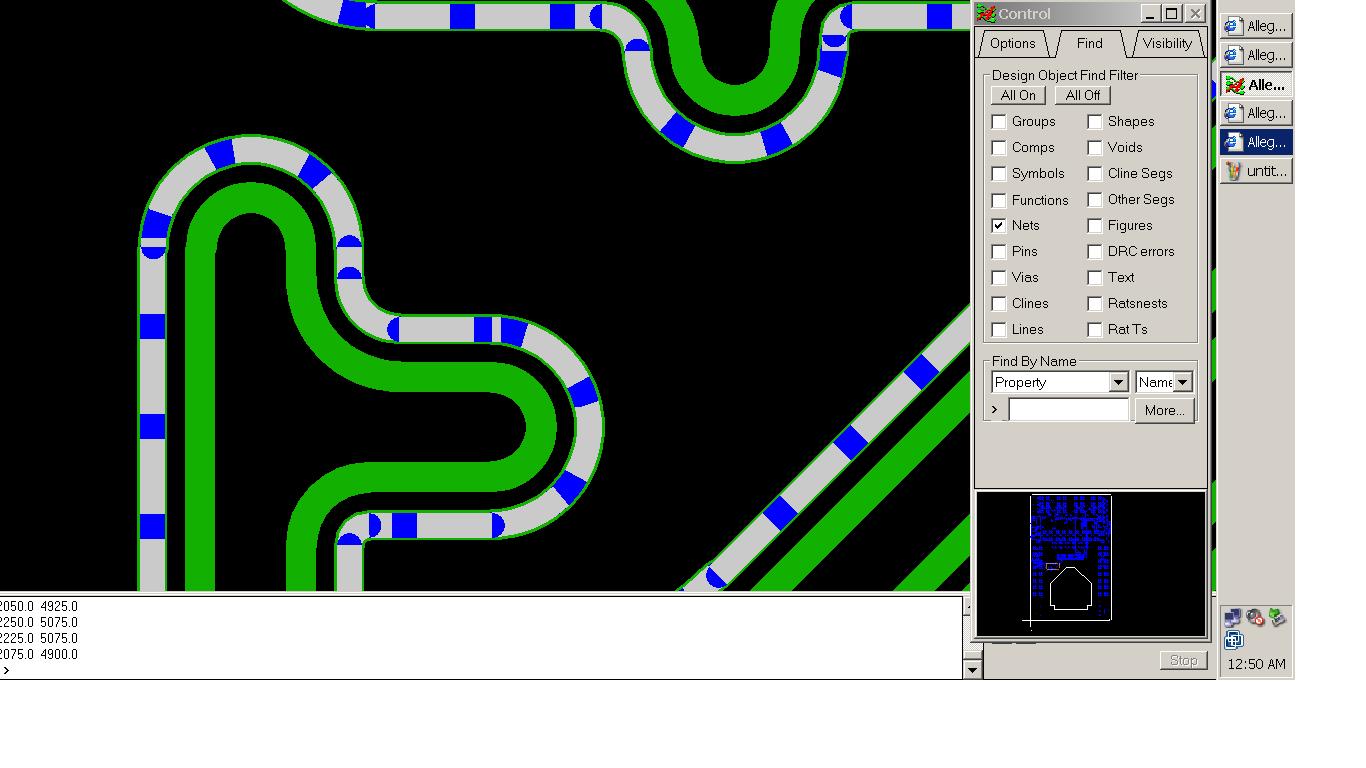Click the Stop button
The width and height of the screenshot is (1366, 768).
pos(1183,660)
